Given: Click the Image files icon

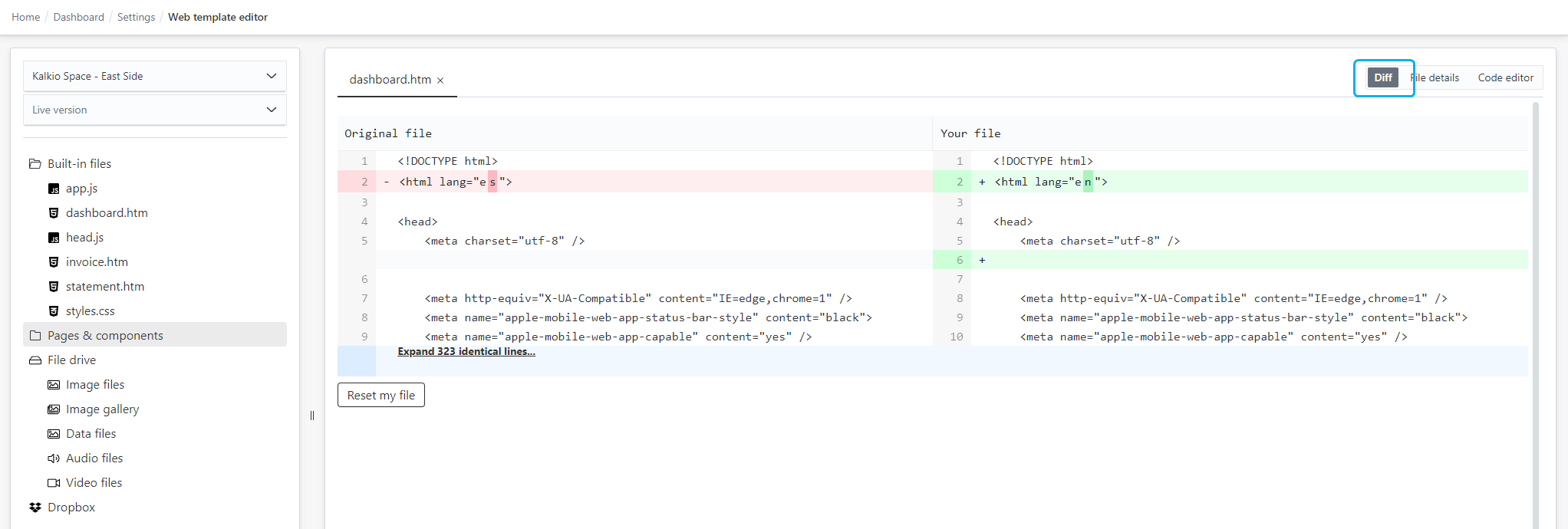Looking at the screenshot, I should point(54,385).
